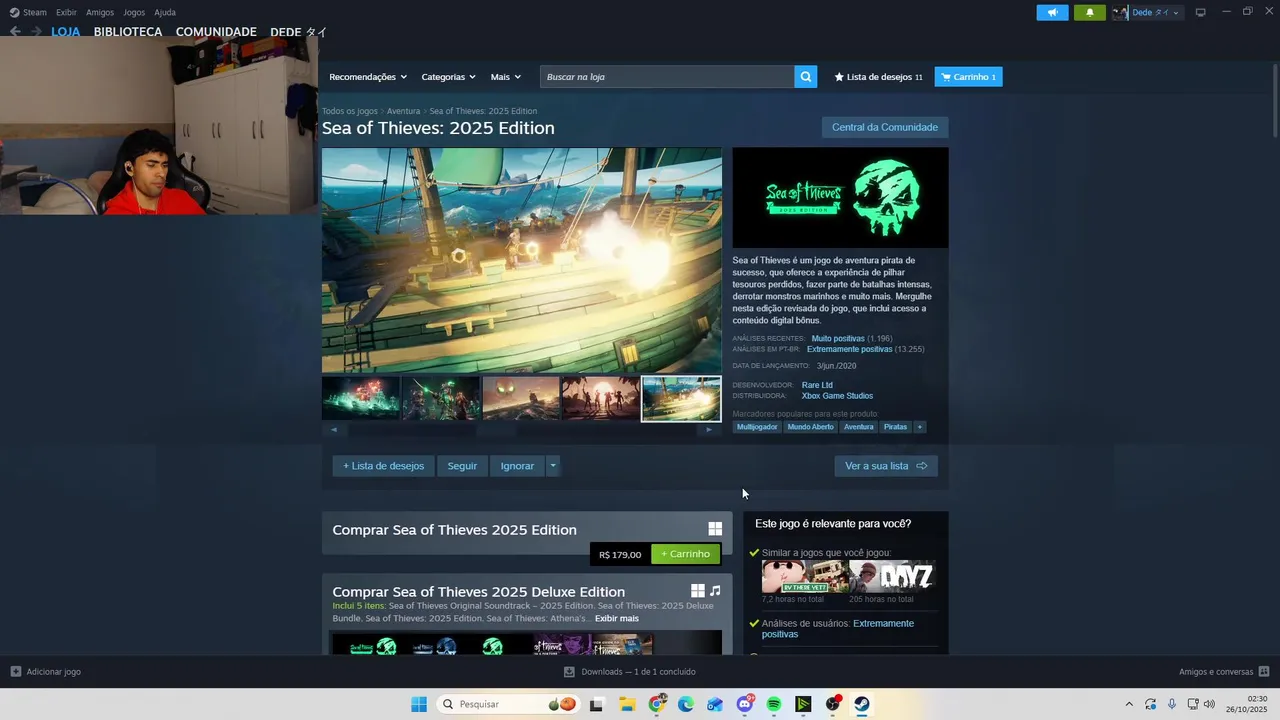Open File Explorer from the taskbar
The image size is (1280, 720).
point(627,704)
